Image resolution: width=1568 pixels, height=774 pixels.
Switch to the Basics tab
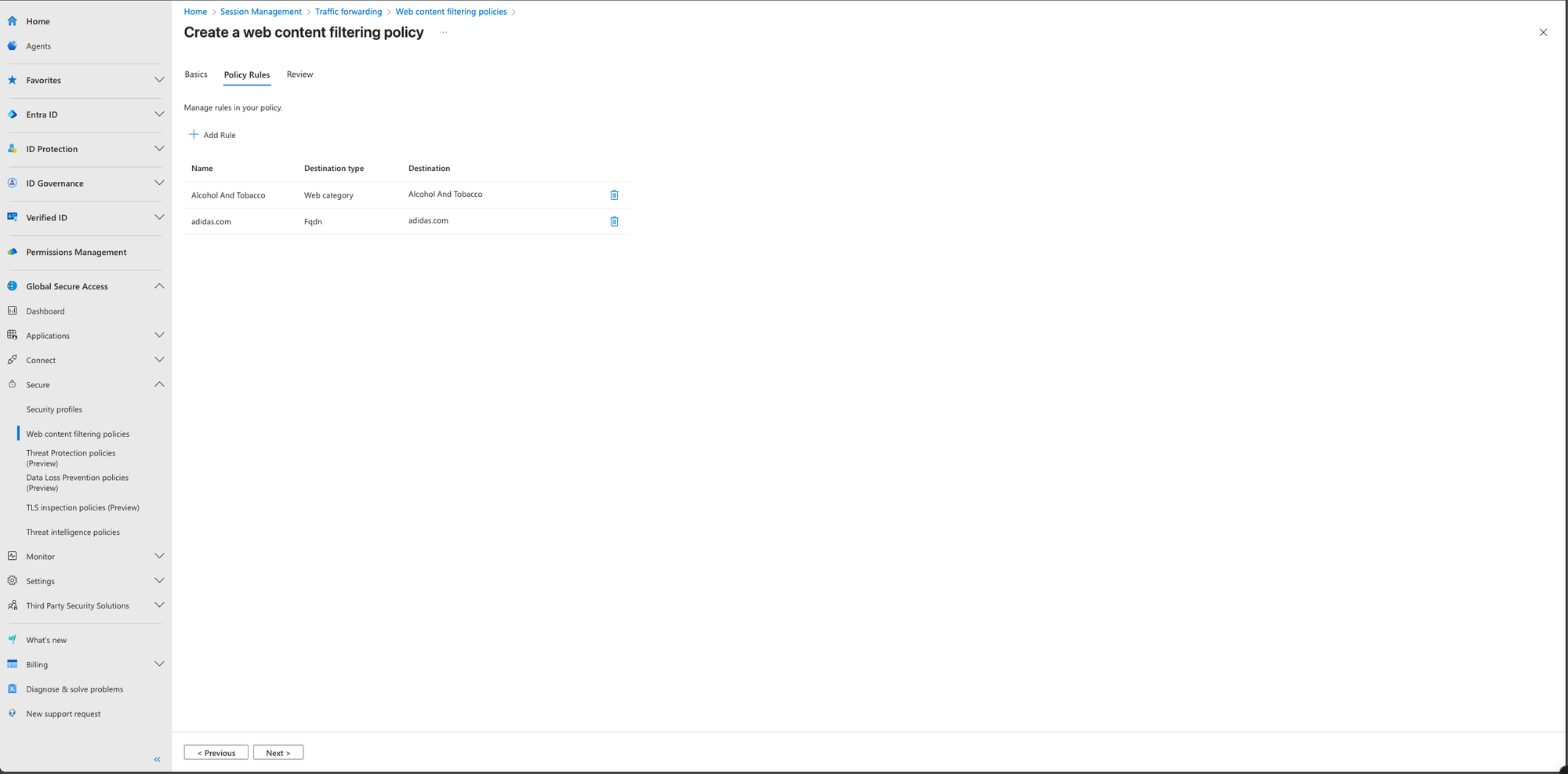click(196, 74)
